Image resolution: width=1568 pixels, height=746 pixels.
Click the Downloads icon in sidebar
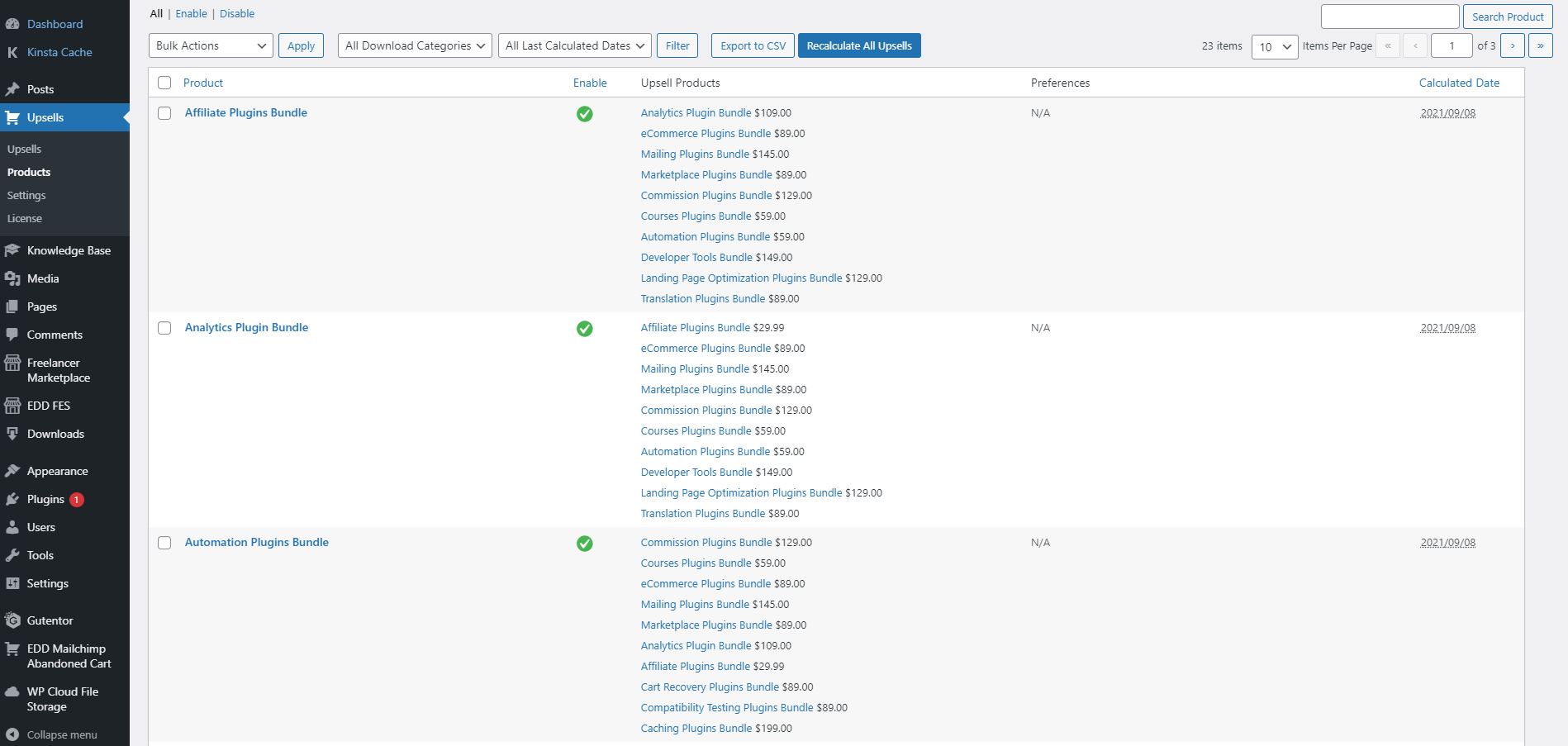coord(12,434)
